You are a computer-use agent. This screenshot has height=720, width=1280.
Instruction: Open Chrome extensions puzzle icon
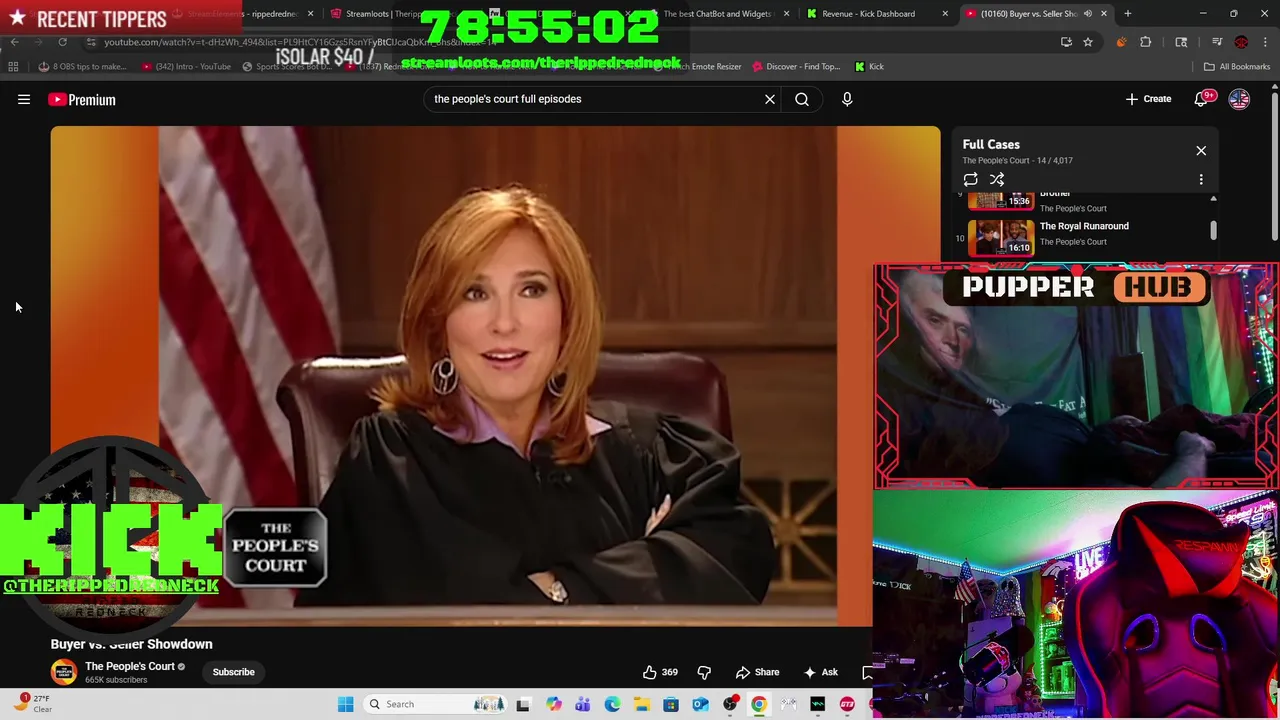click(x=1146, y=42)
